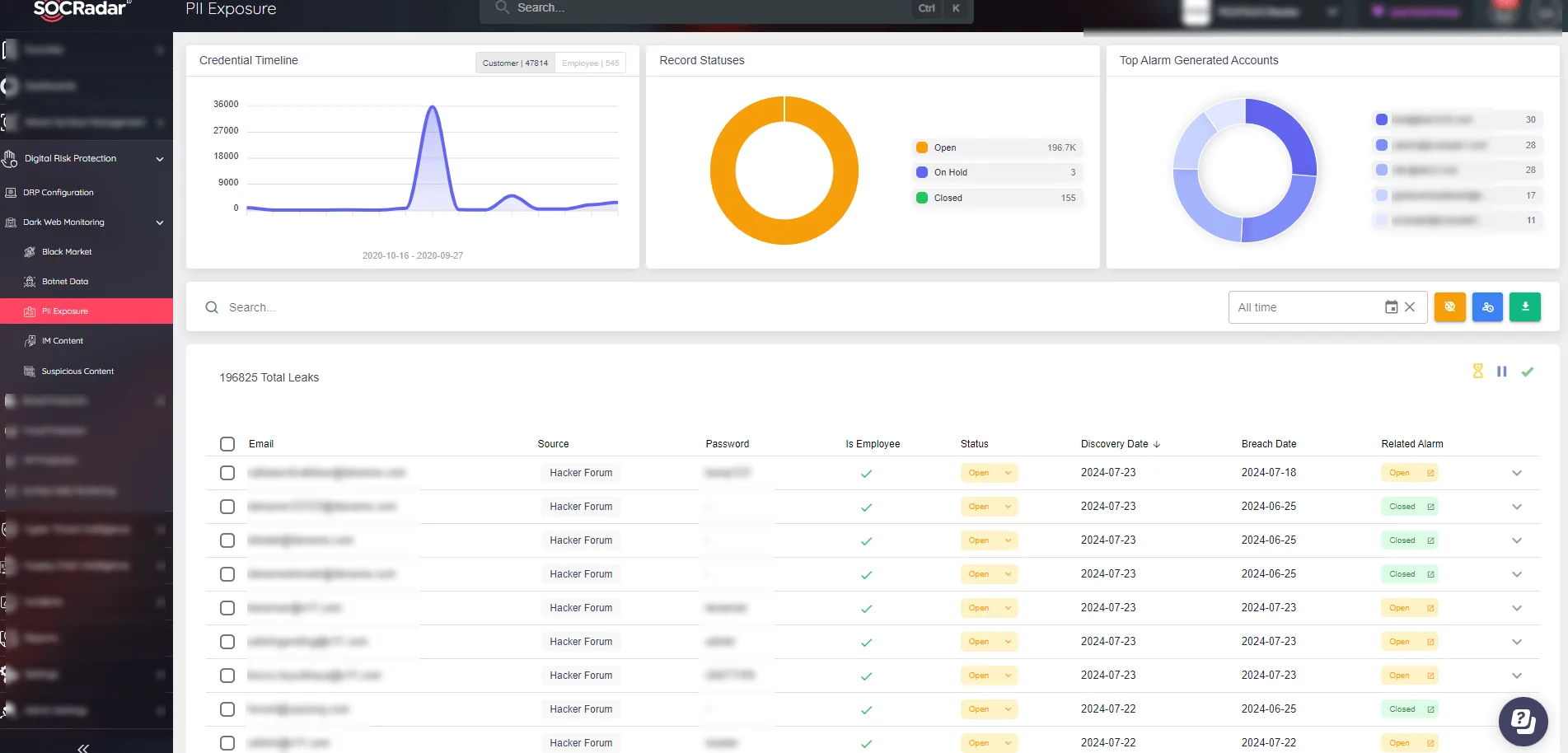Open the chat support bubble
This screenshot has width=1568, height=753.
tap(1523, 722)
